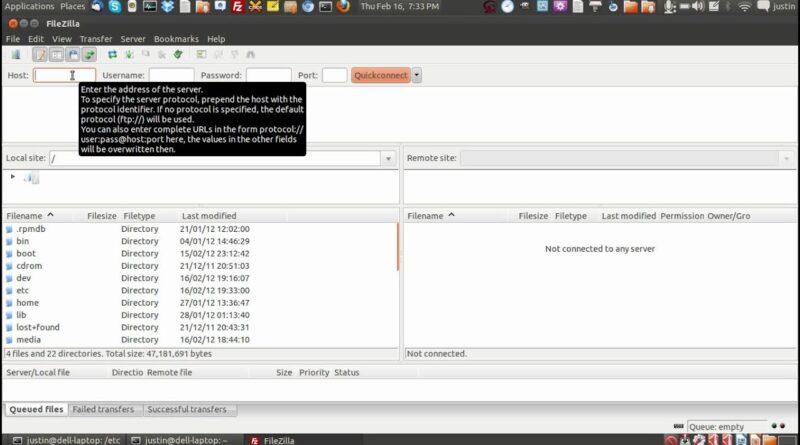Open the volume speaker indicator

[x=697, y=7]
